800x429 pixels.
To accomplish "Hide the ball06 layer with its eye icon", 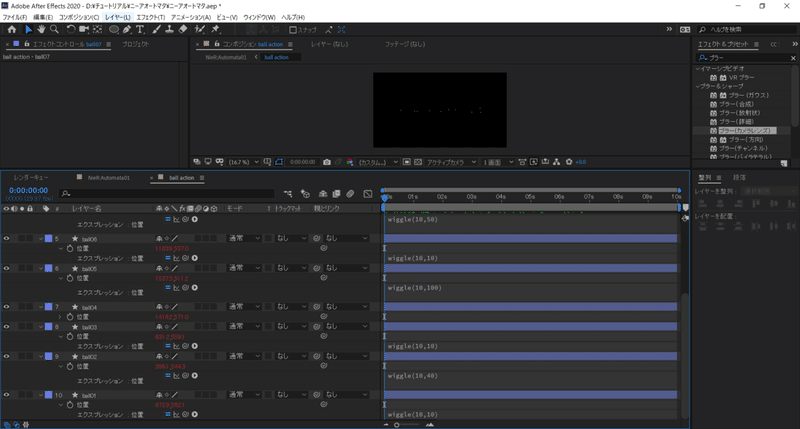I will pos(7,238).
